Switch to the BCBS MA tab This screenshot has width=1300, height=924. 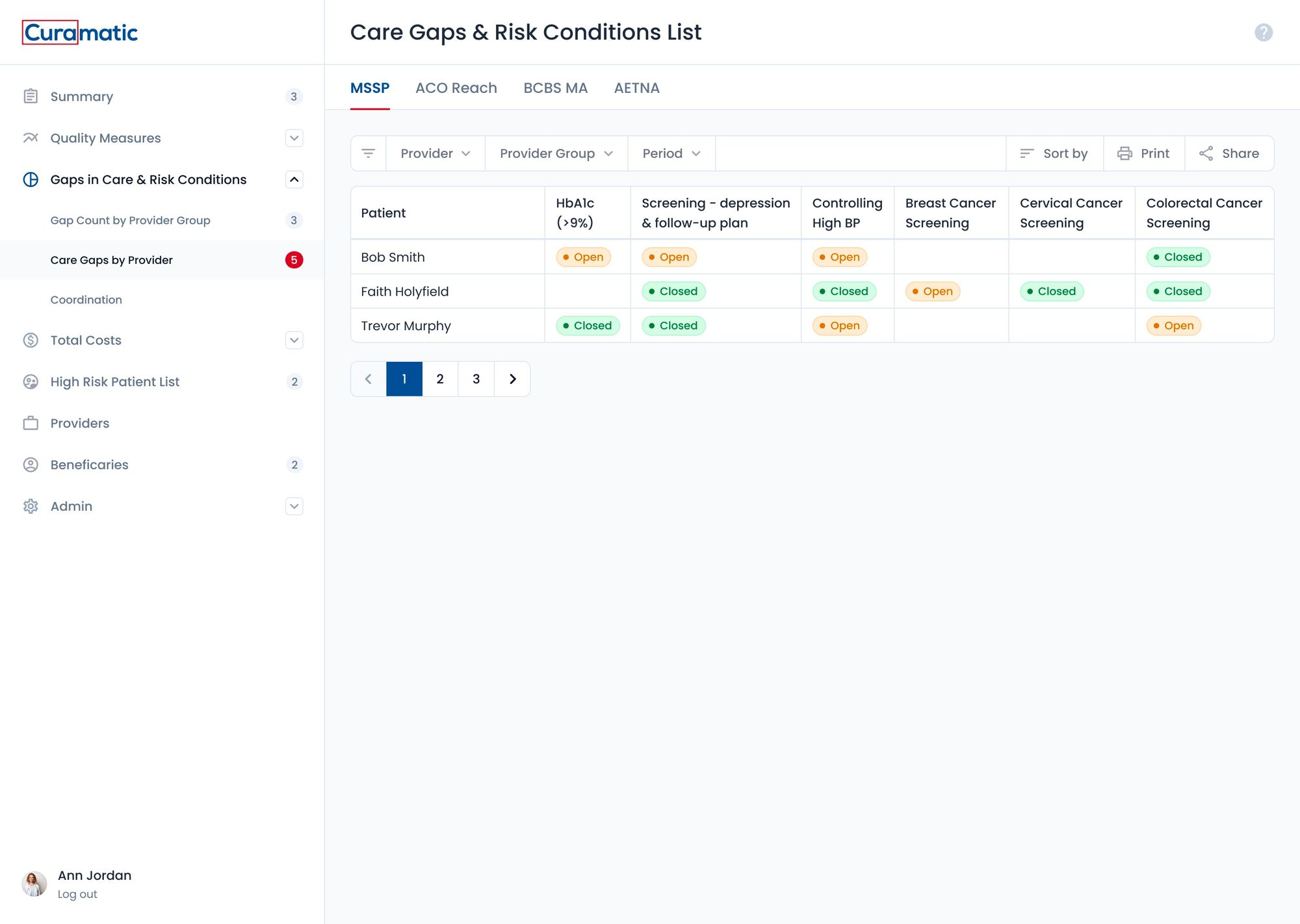(x=555, y=88)
